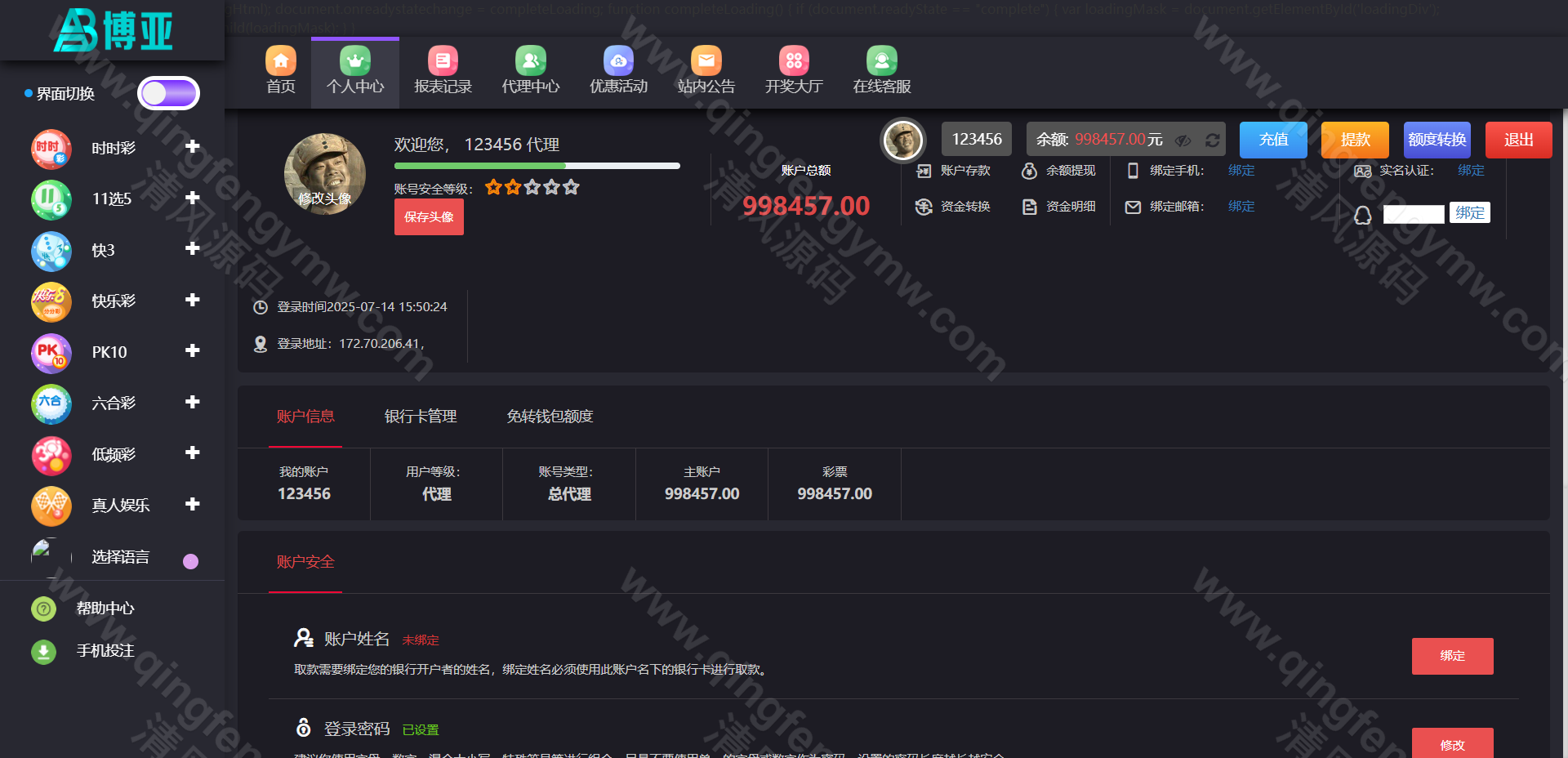
Task: Click the 资金转换 transfer icon
Action: (x=924, y=207)
